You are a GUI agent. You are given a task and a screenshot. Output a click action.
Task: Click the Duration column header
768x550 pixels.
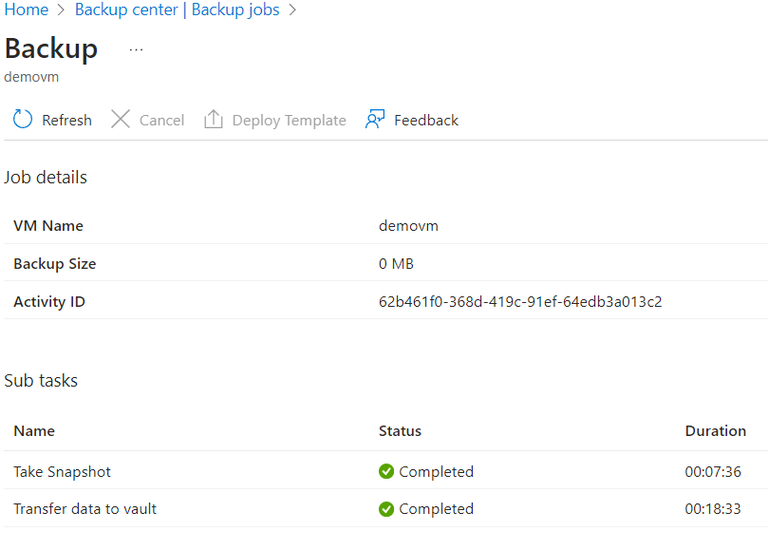click(x=715, y=431)
